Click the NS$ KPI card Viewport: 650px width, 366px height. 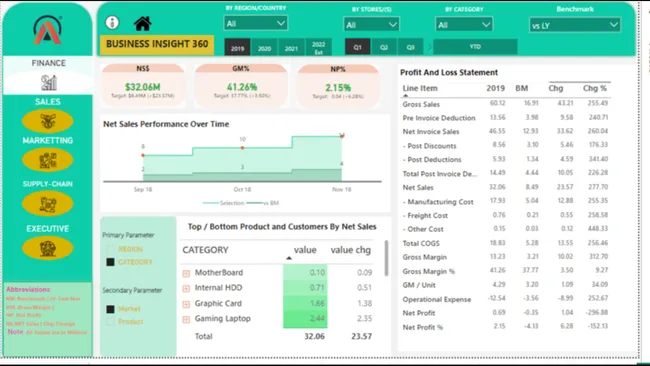[143, 85]
